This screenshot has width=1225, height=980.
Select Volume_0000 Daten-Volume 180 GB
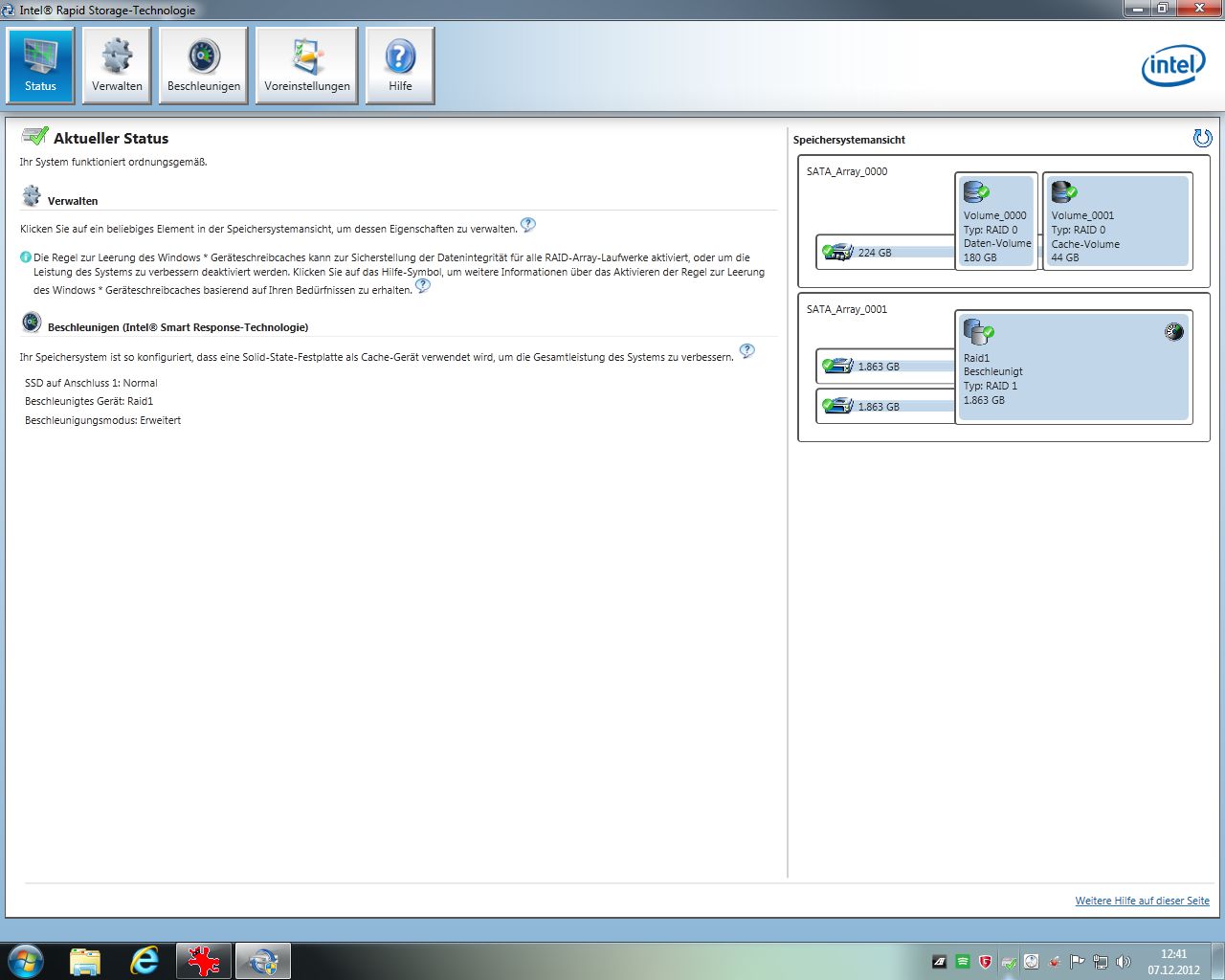996,221
